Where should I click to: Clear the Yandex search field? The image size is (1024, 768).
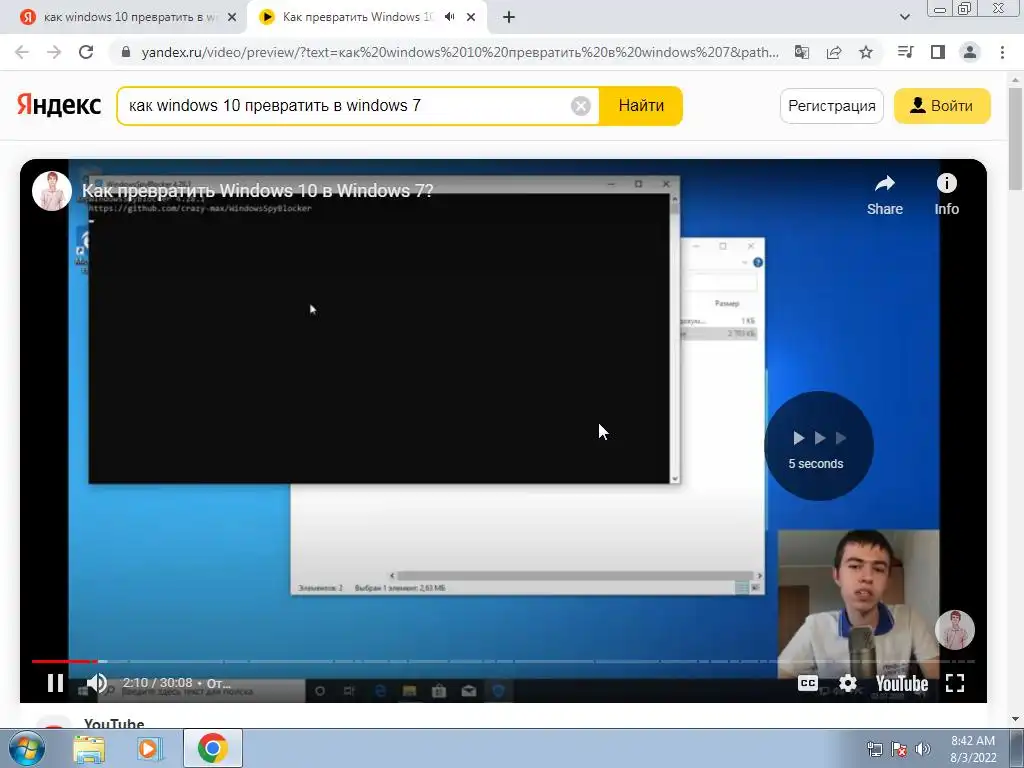point(581,106)
